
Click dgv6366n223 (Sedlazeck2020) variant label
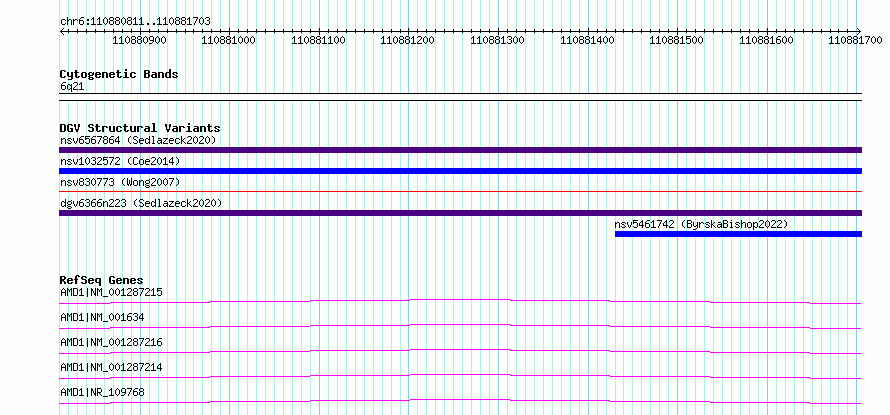(x=141, y=203)
